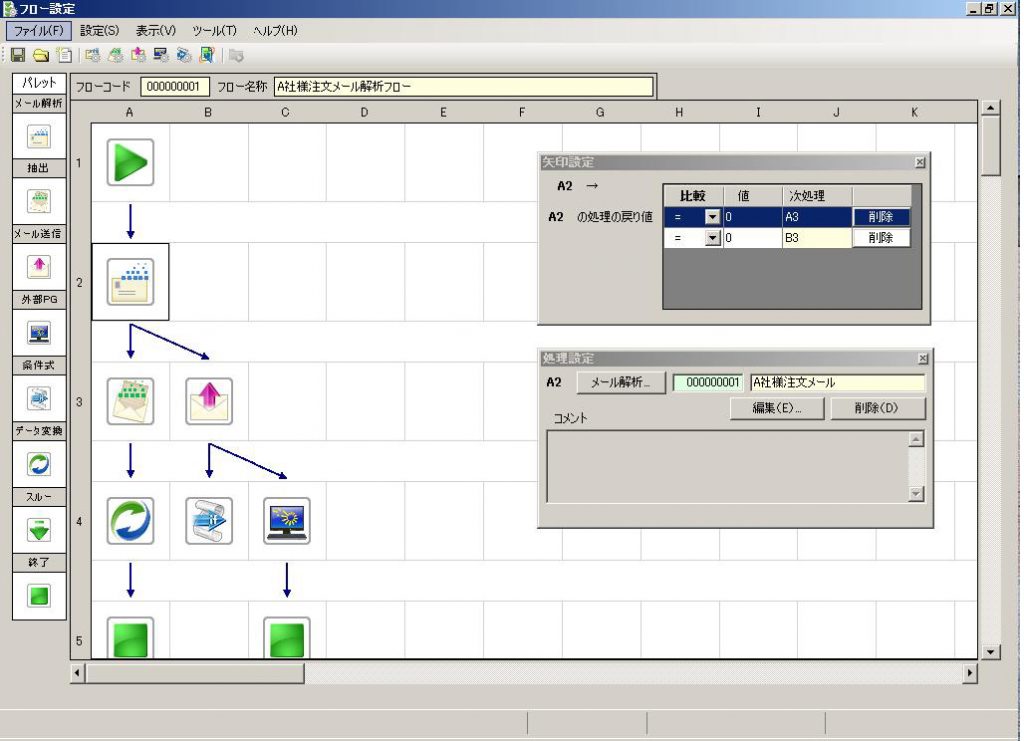Click the horizontal scrollbar left arrow

click(x=77, y=672)
